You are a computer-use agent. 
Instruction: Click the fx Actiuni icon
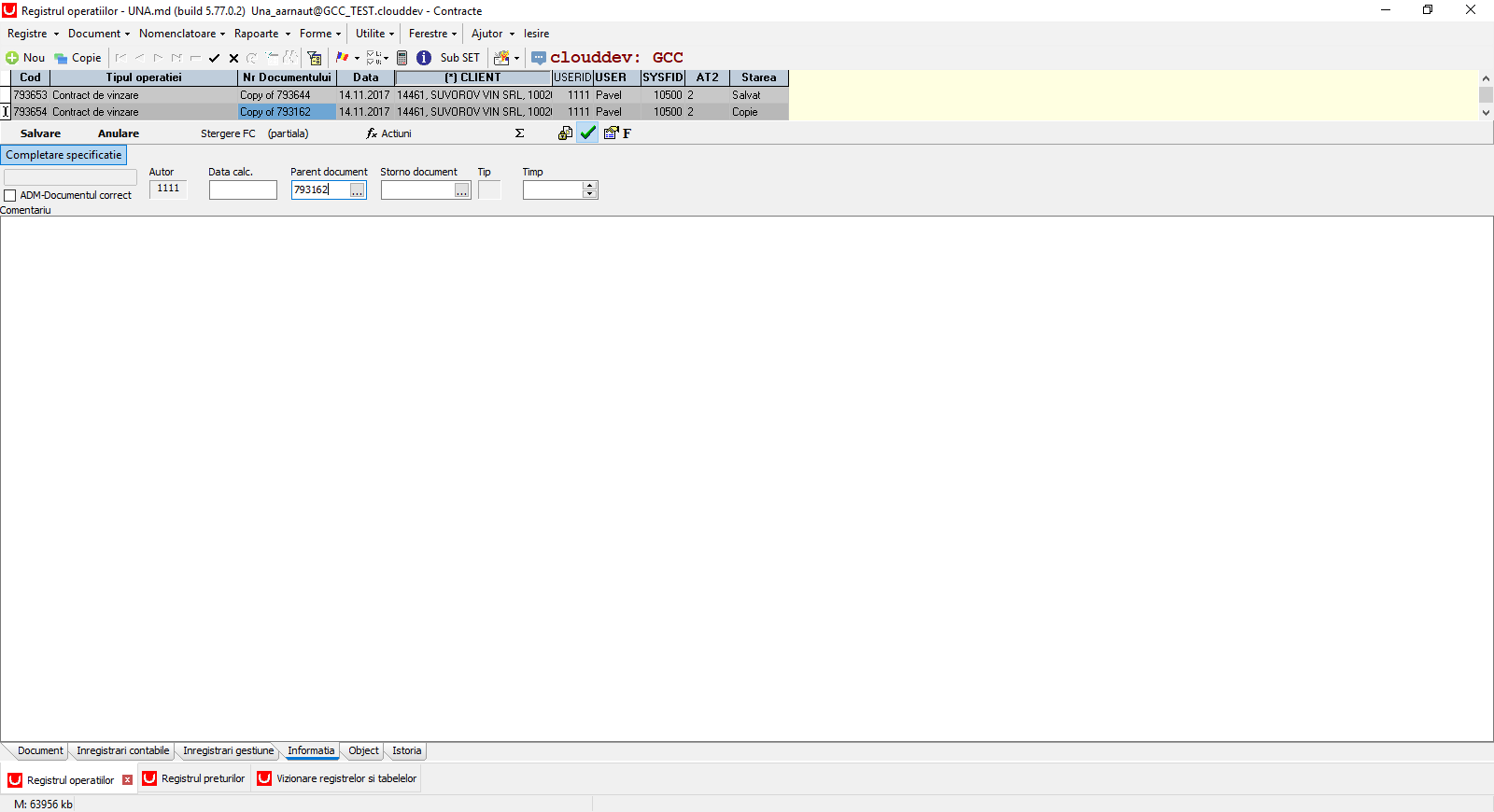tap(372, 133)
